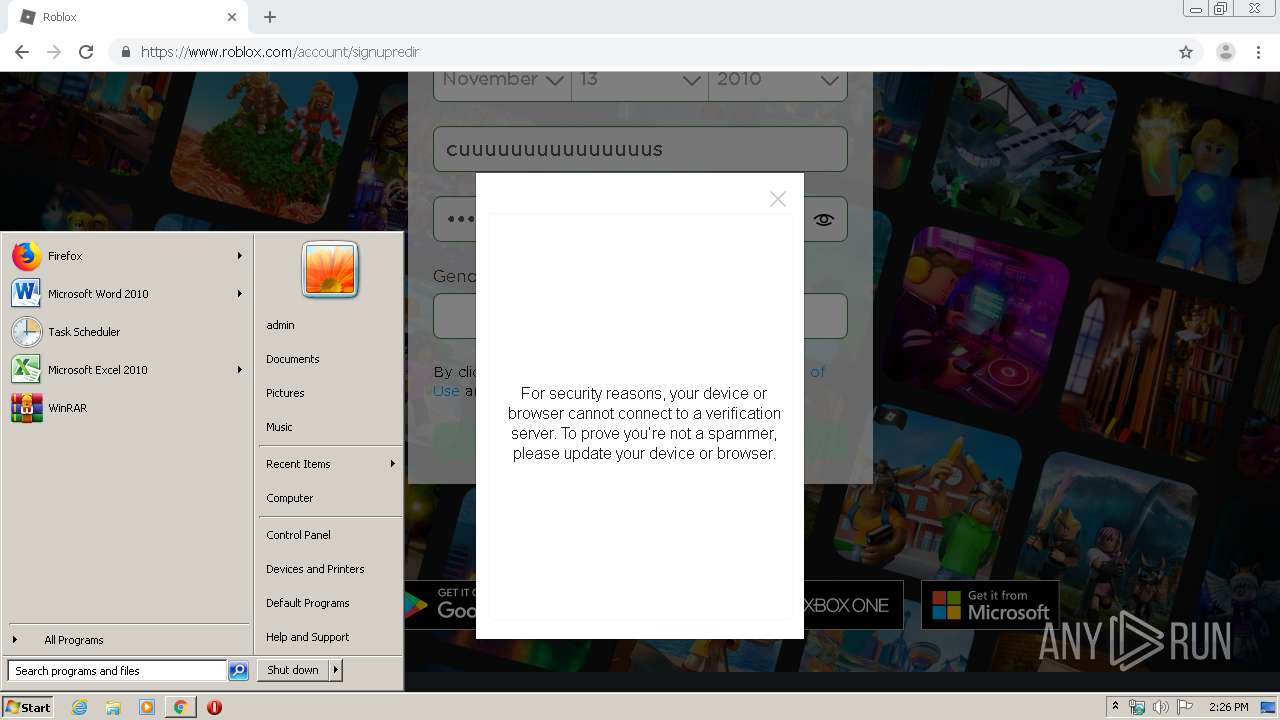Expand Shut down options arrow
The width and height of the screenshot is (1280, 720).
[x=336, y=670]
